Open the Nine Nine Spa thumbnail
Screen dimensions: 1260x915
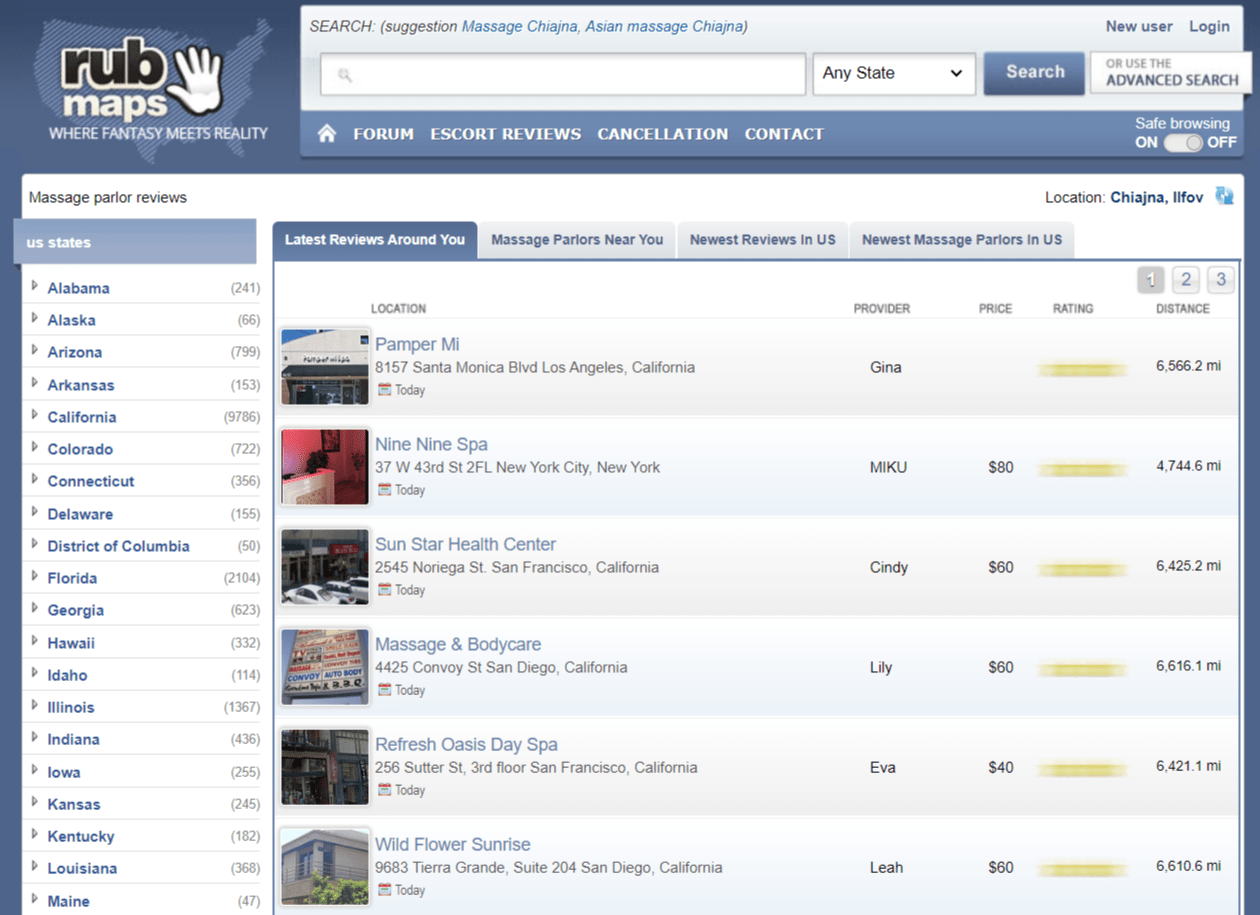tap(325, 467)
